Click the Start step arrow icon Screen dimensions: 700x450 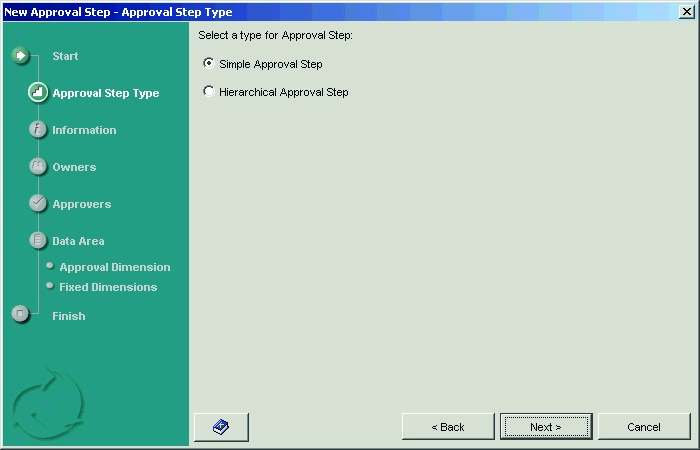pyautogui.click(x=21, y=55)
